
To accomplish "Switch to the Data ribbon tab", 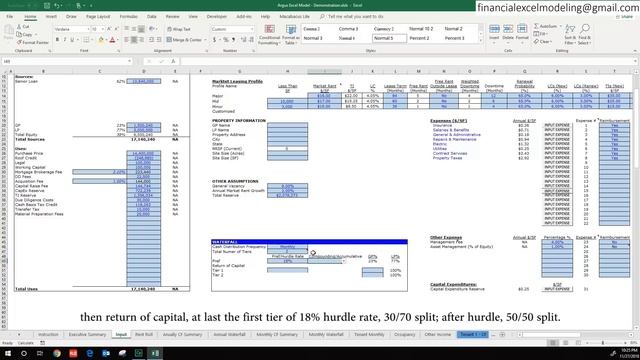I will (152, 17).
